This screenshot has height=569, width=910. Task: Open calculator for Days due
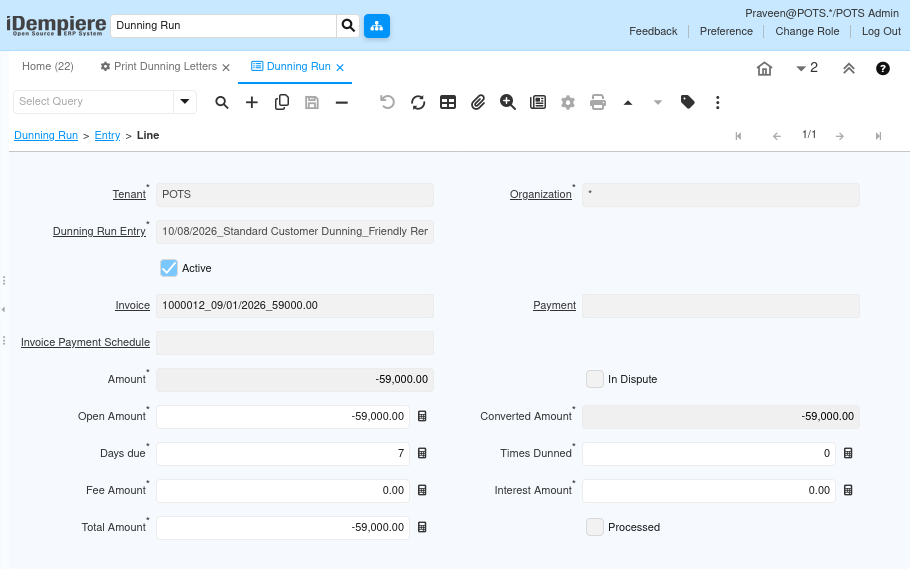[x=422, y=453]
